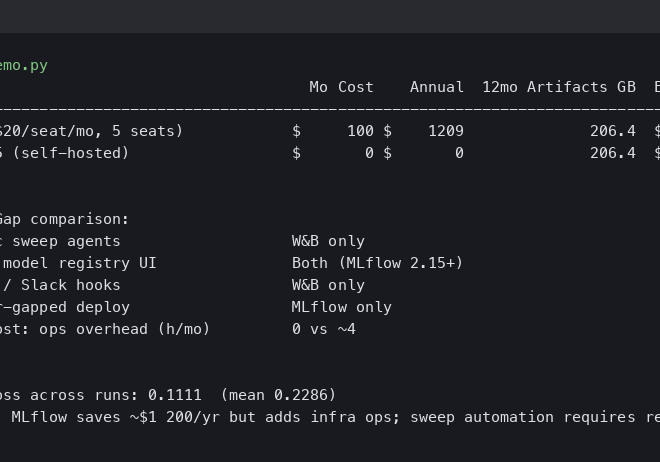Screen dimensions: 660x462
Task: Click the 'Gap comparison:' heading
Action: point(64,219)
